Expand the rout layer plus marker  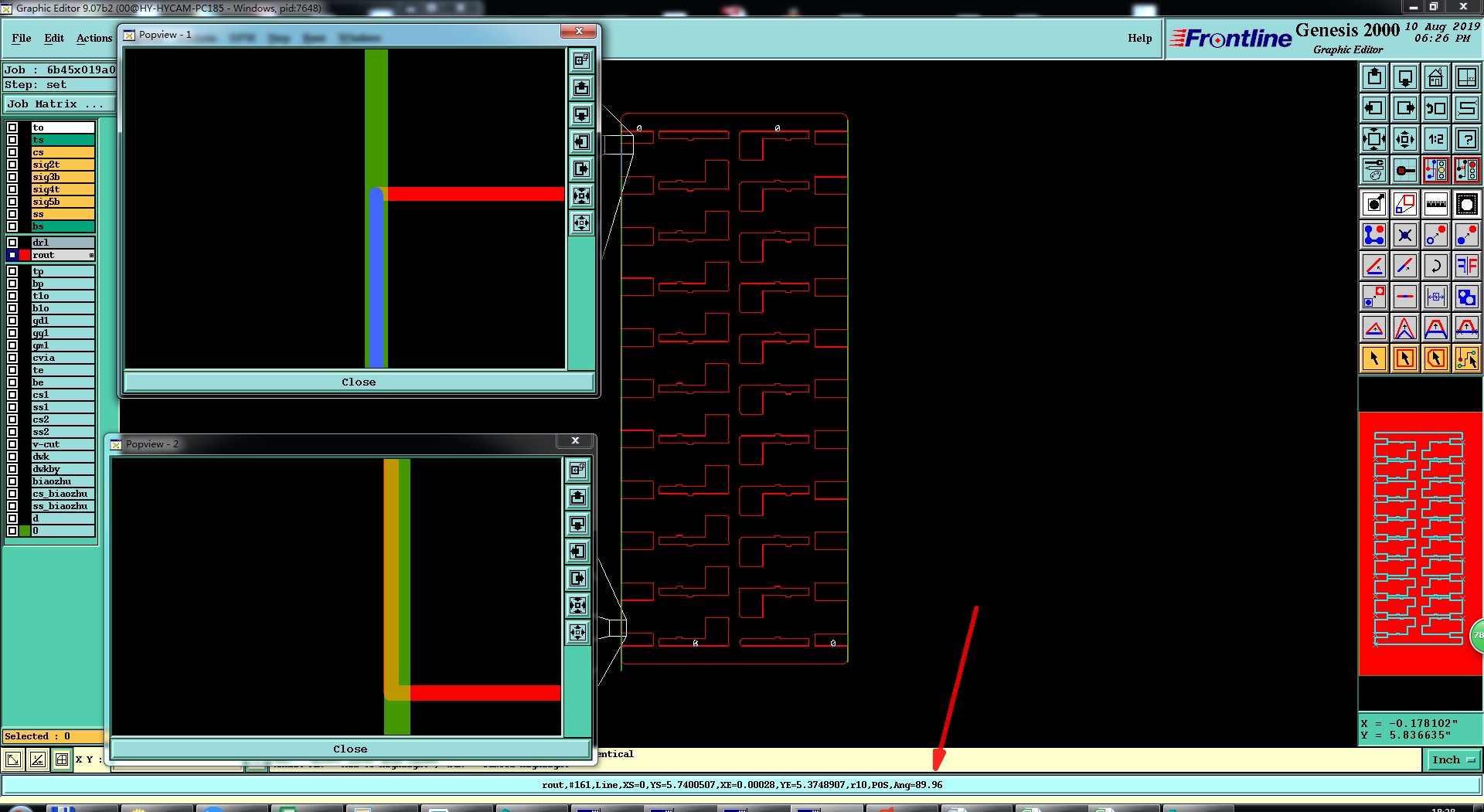tap(91, 255)
